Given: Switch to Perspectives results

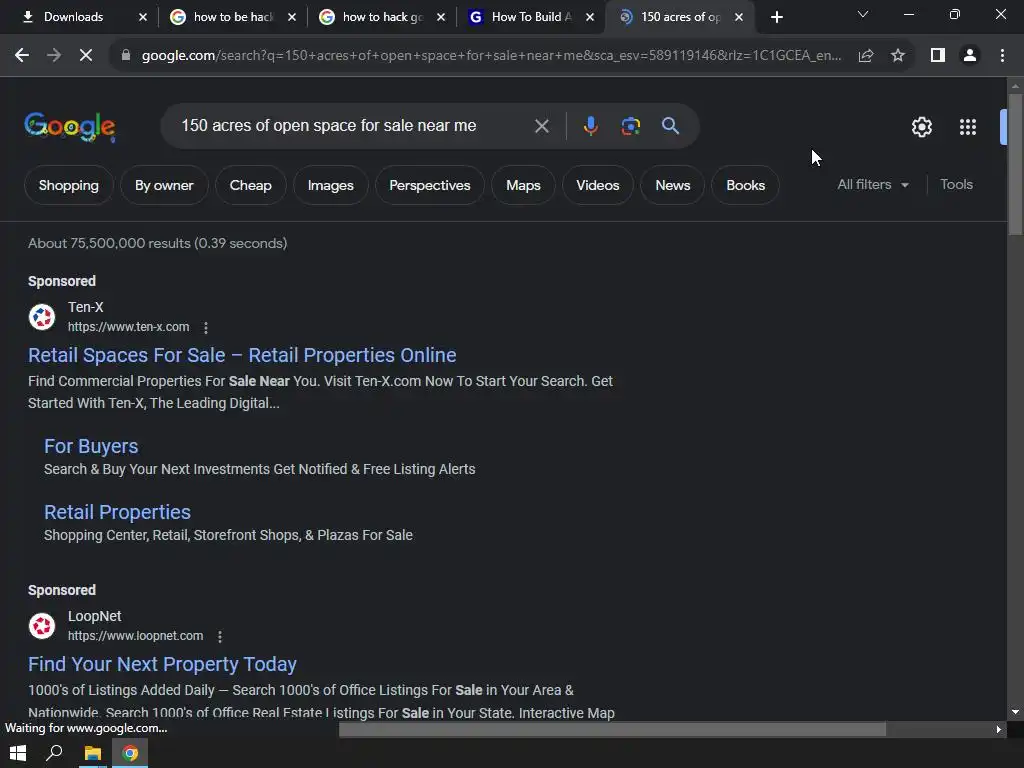Looking at the screenshot, I should [430, 185].
